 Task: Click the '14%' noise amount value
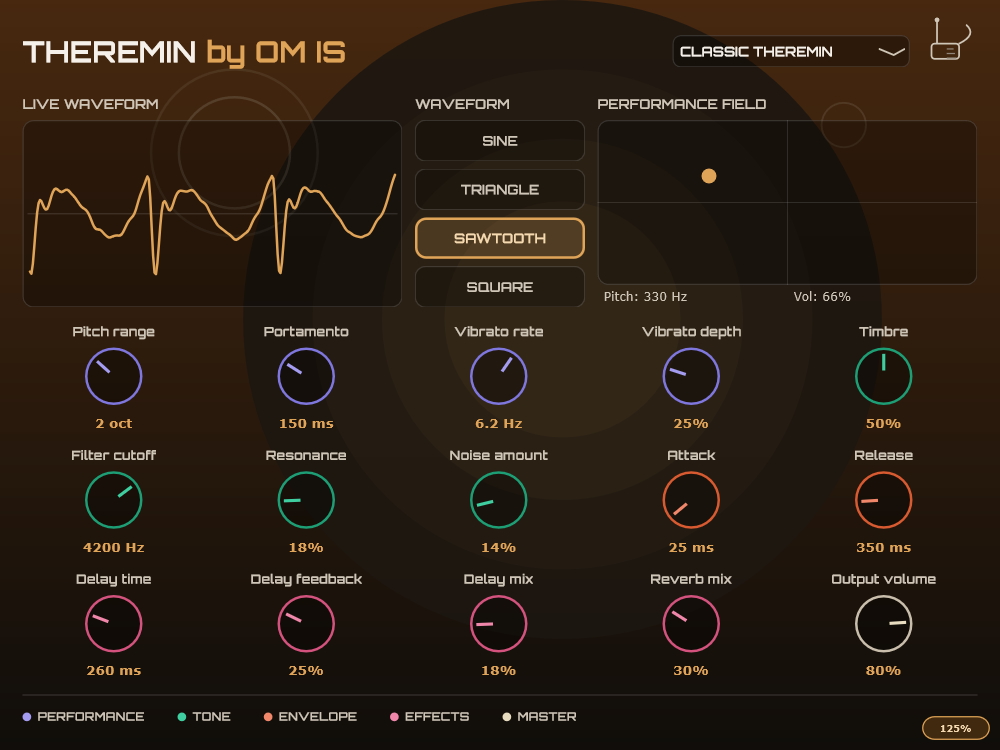point(499,547)
